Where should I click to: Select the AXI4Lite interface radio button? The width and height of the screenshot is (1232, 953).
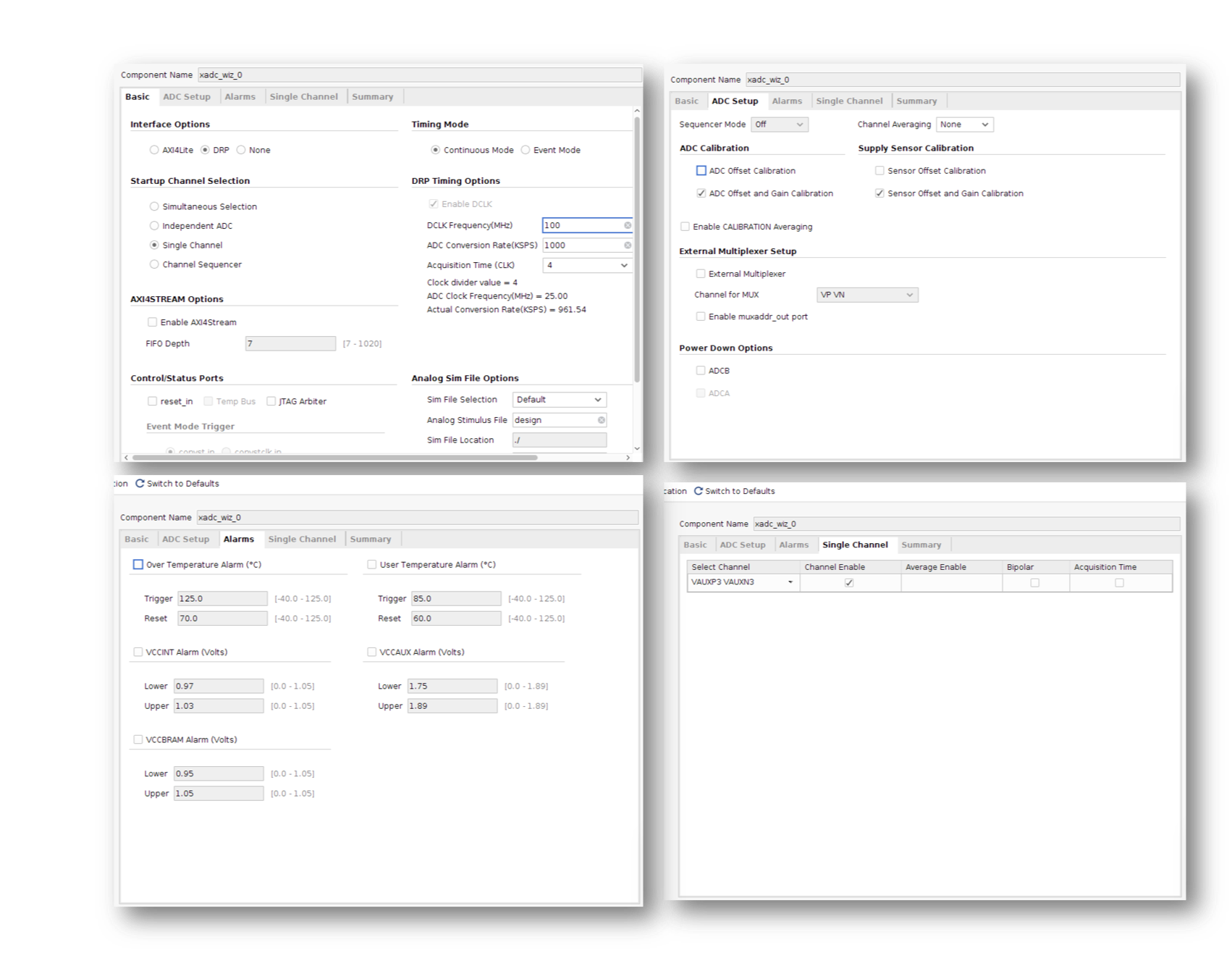pos(154,150)
